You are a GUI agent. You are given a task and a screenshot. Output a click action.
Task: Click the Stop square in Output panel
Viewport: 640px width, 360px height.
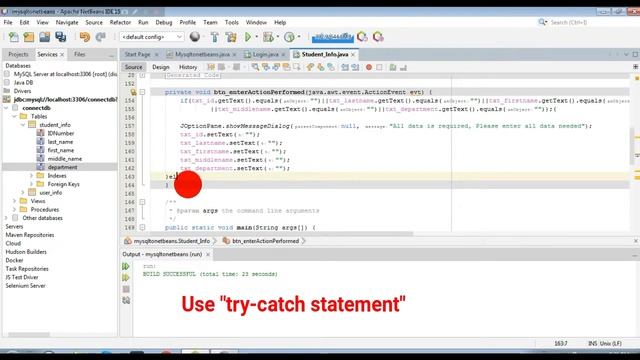coord(126,289)
